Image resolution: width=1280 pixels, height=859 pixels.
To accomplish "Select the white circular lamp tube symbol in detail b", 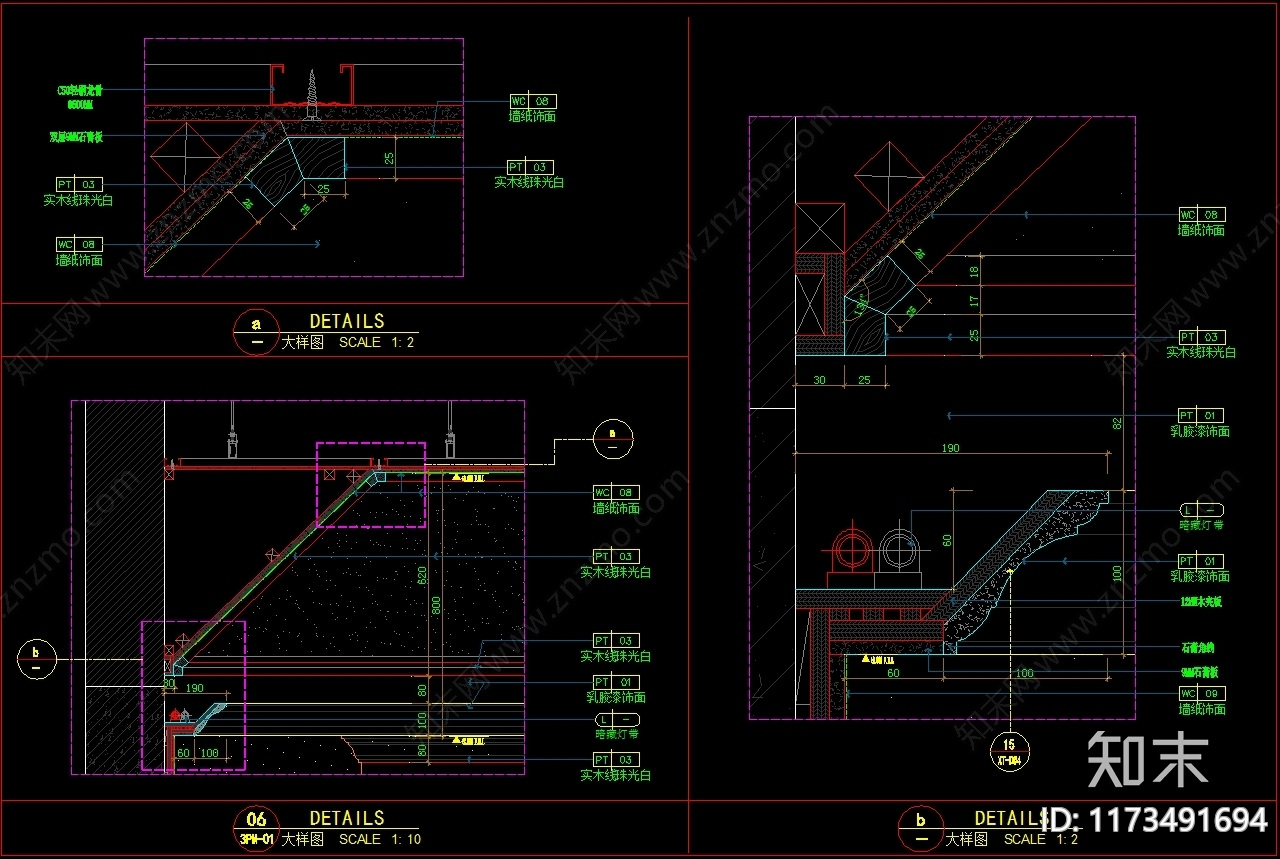I will (898, 550).
